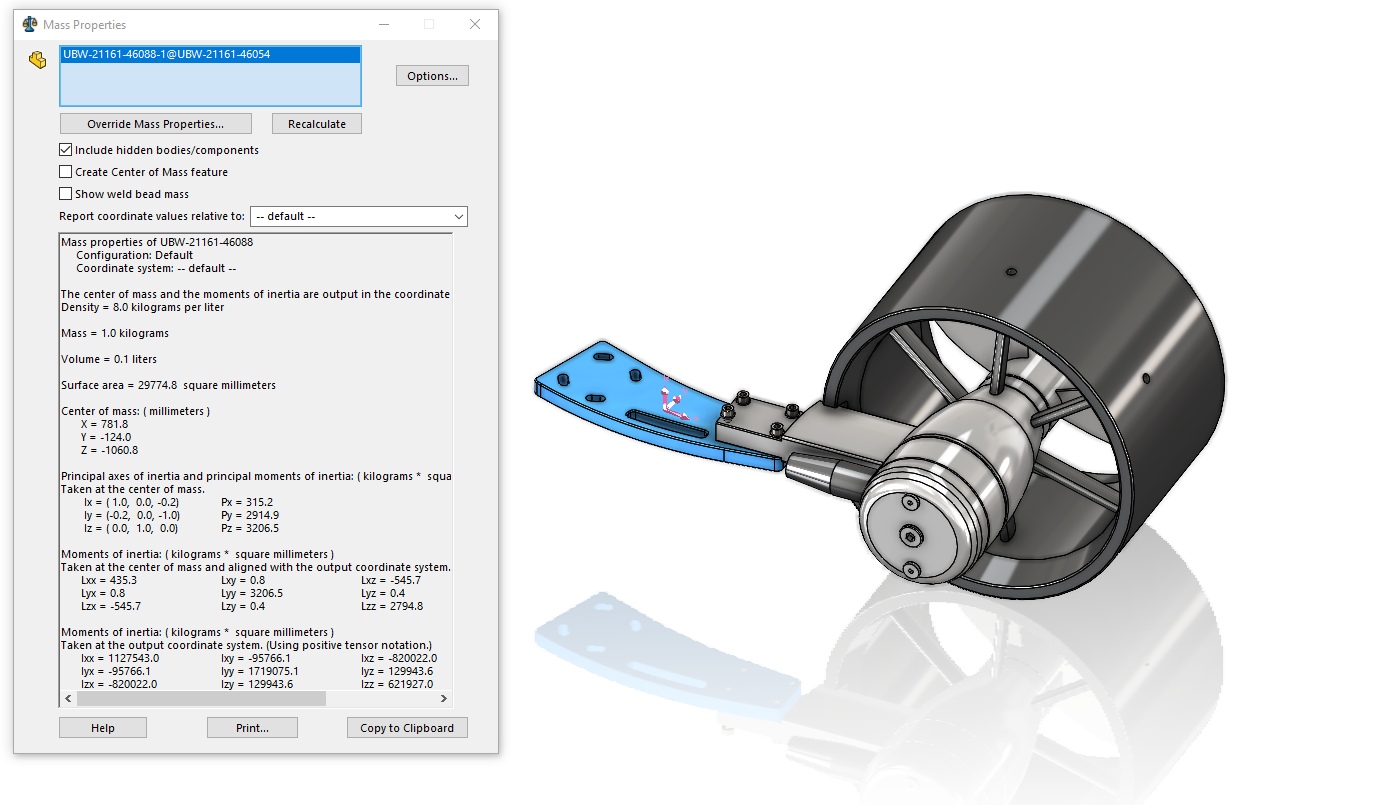This screenshot has height=805, width=1380.
Task: Uncheck Include hidden bodies/components
Action: (66, 150)
